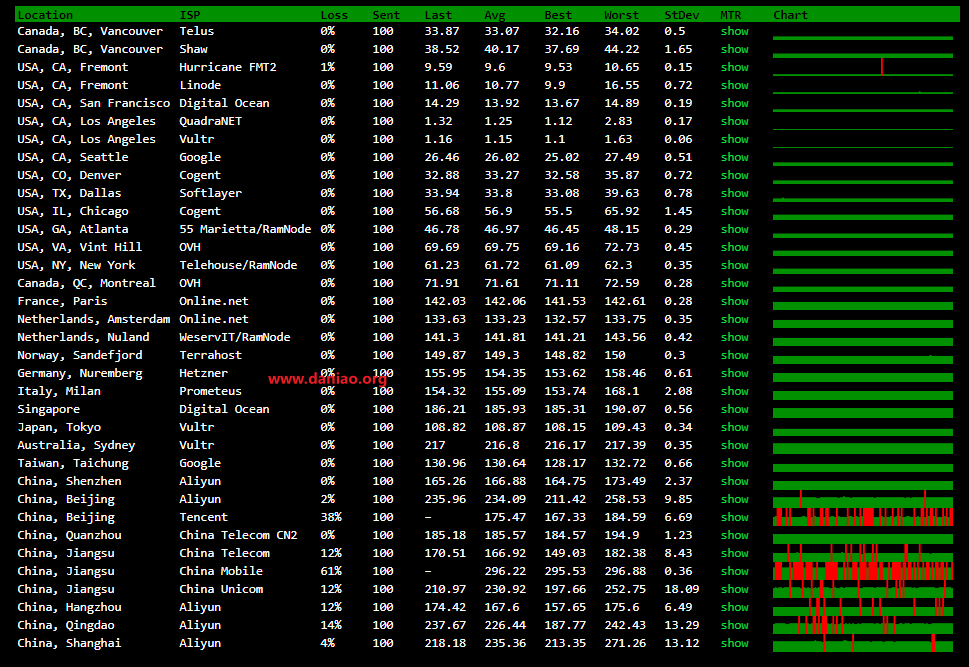Select the Chart column header

click(x=790, y=15)
